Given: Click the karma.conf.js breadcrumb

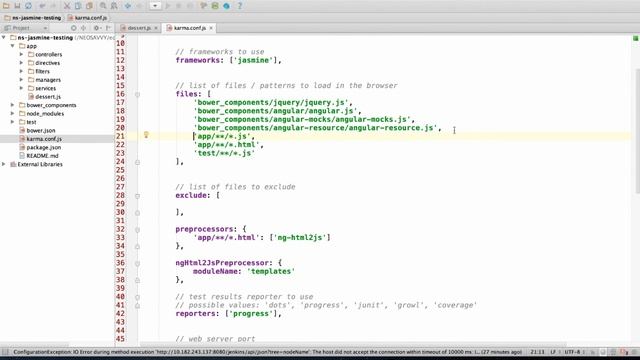Looking at the screenshot, I should pyautogui.click(x=87, y=18).
